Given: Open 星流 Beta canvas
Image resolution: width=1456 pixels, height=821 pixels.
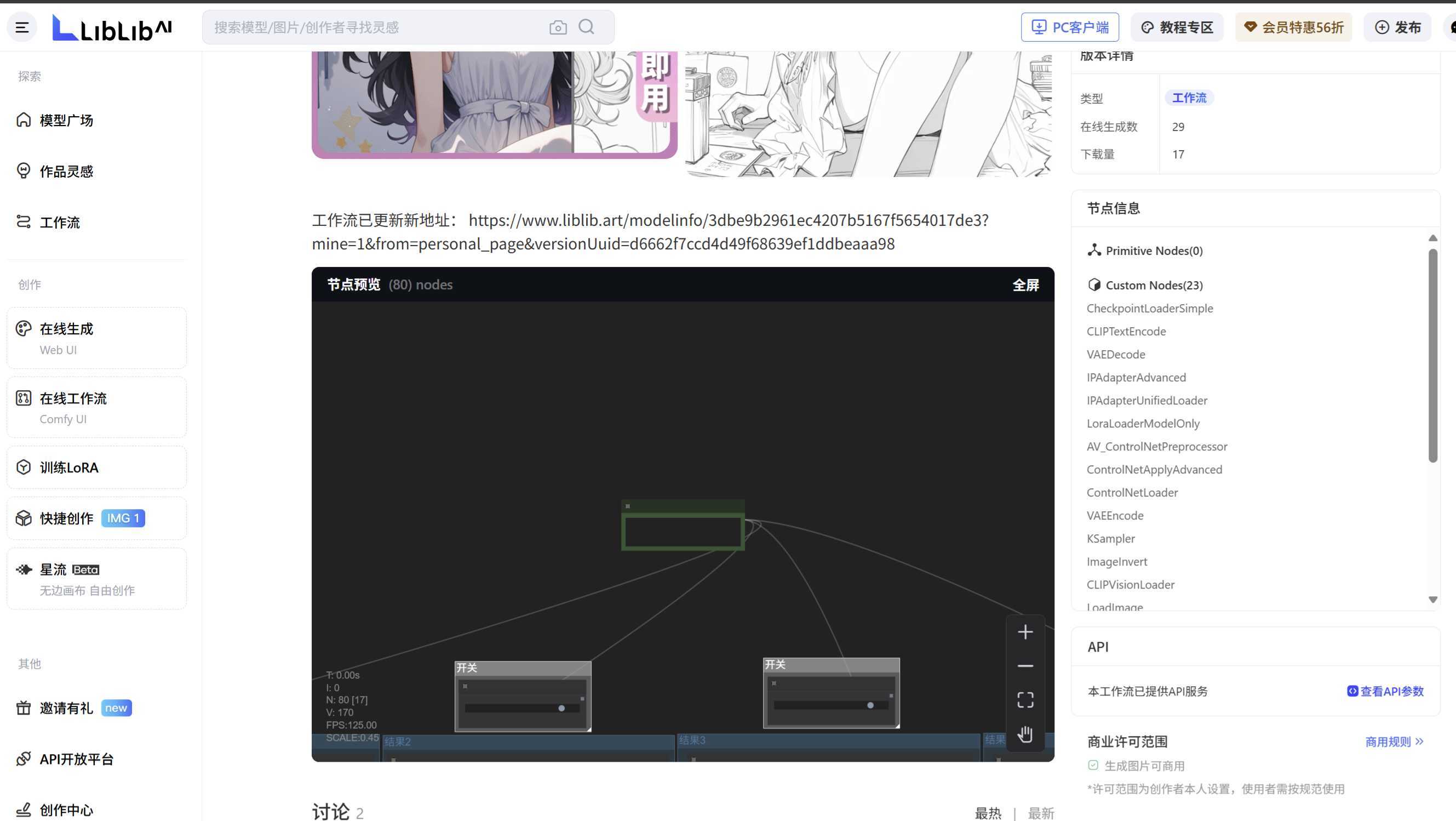Looking at the screenshot, I should pyautogui.click(x=96, y=578).
